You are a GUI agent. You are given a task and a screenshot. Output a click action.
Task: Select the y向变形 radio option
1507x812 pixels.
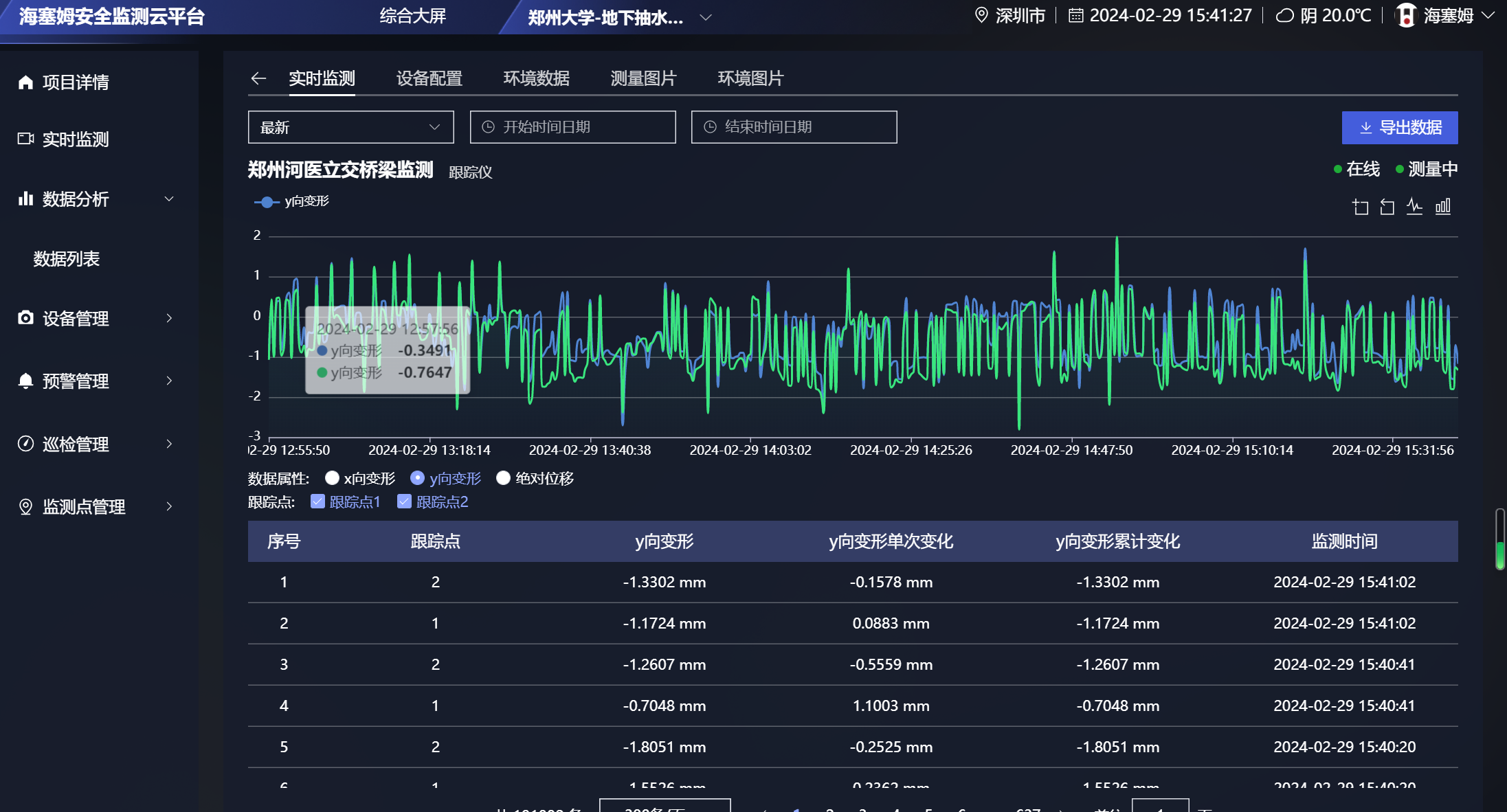(x=417, y=477)
